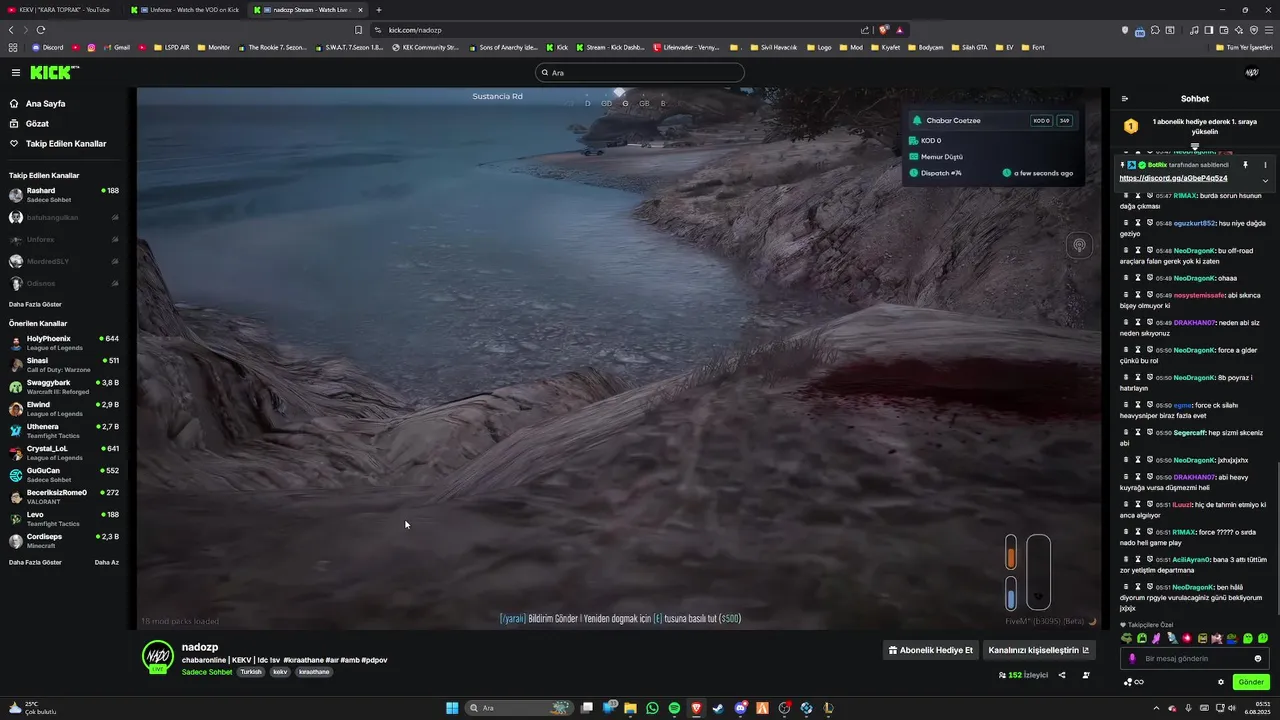Open Steam from the taskbar
The height and width of the screenshot is (720, 1280).
point(718,708)
